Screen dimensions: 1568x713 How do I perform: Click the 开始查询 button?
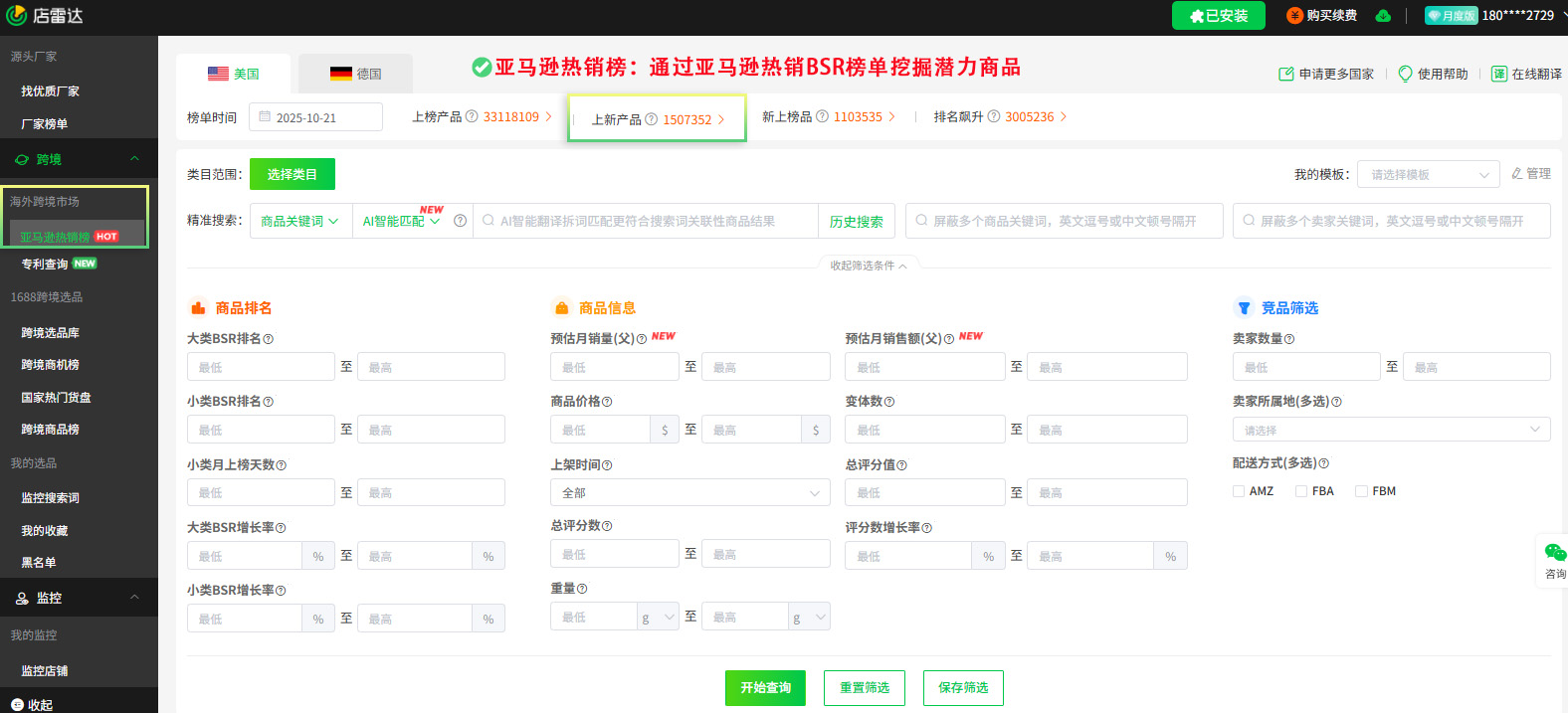tap(765, 688)
